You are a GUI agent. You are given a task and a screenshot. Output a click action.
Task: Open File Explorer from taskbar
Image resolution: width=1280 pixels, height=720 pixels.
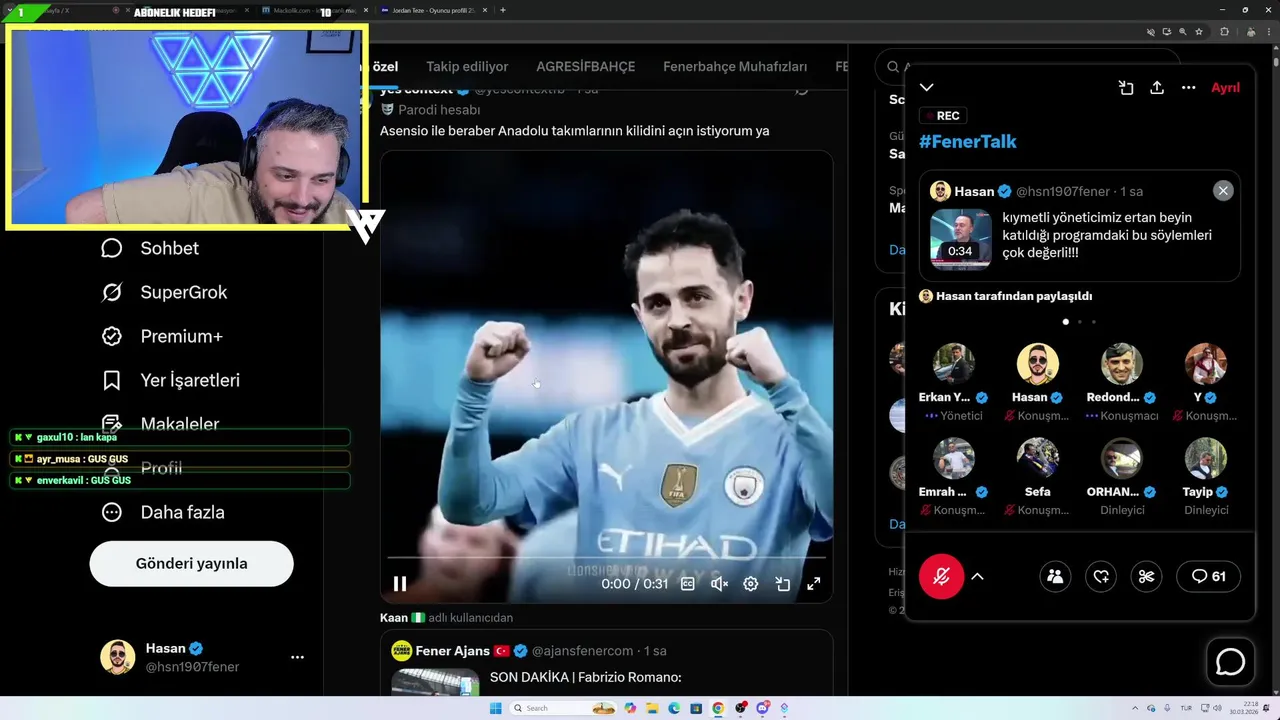point(652,708)
